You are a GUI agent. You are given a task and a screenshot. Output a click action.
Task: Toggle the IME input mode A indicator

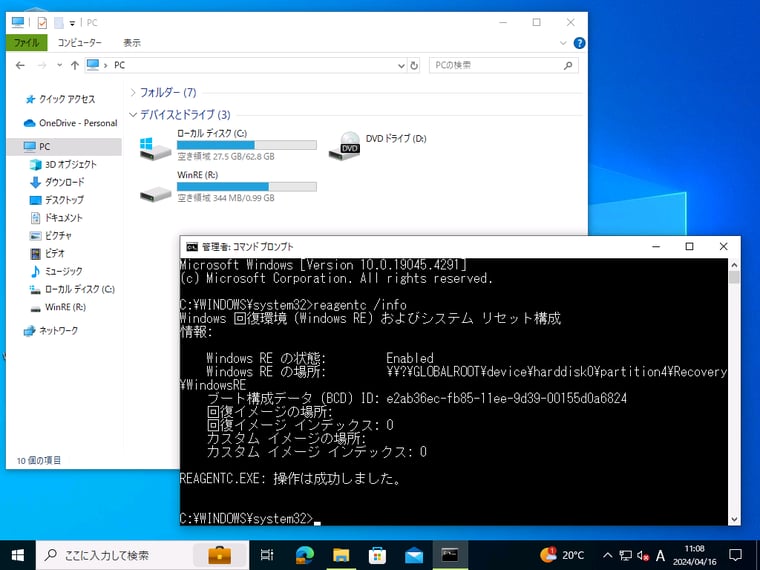660,555
